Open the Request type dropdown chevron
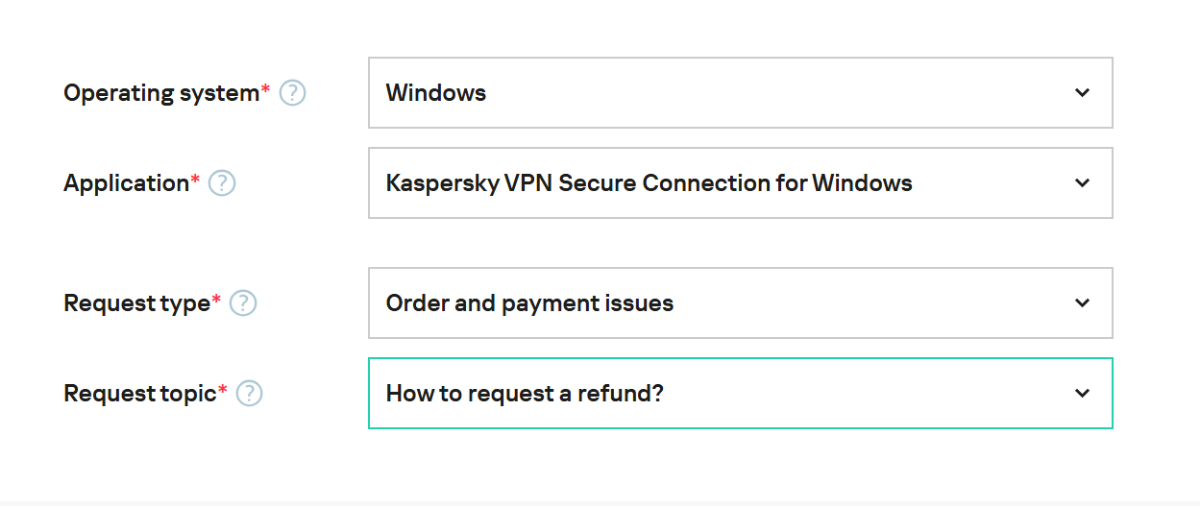Screen dimensions: 1200x506 tap(1082, 303)
